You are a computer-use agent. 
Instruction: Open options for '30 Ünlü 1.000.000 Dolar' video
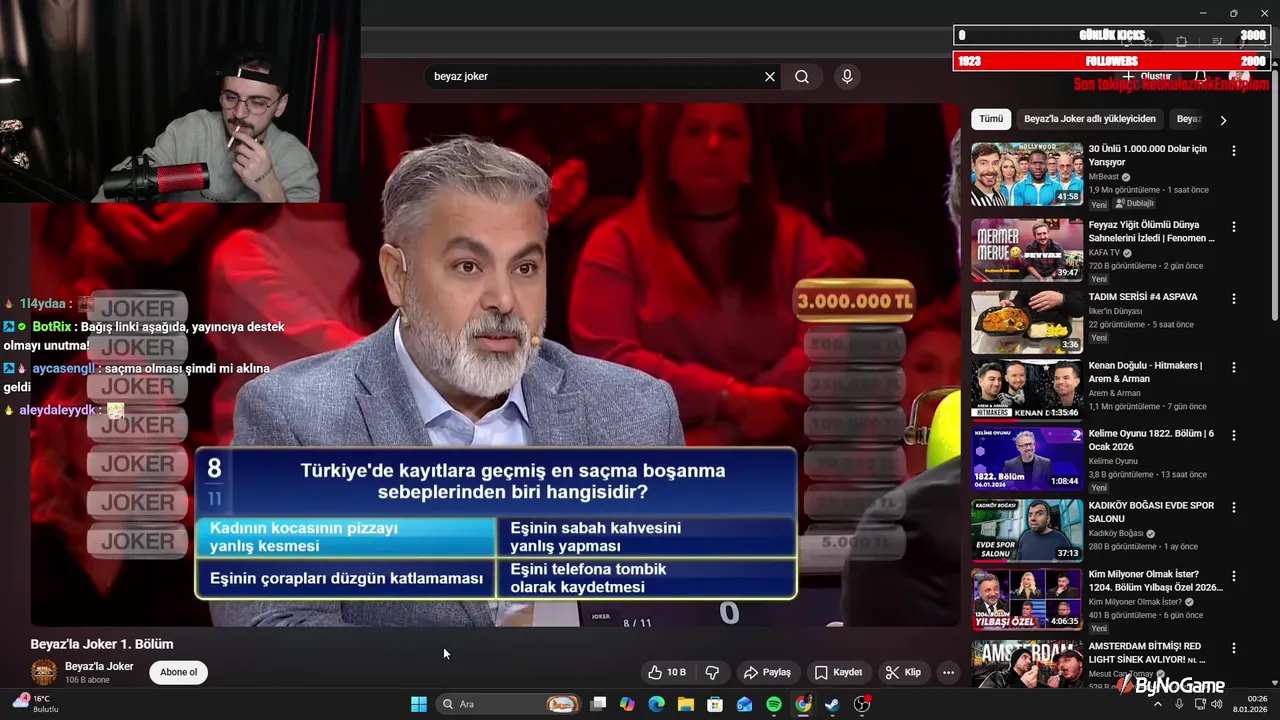click(1234, 151)
